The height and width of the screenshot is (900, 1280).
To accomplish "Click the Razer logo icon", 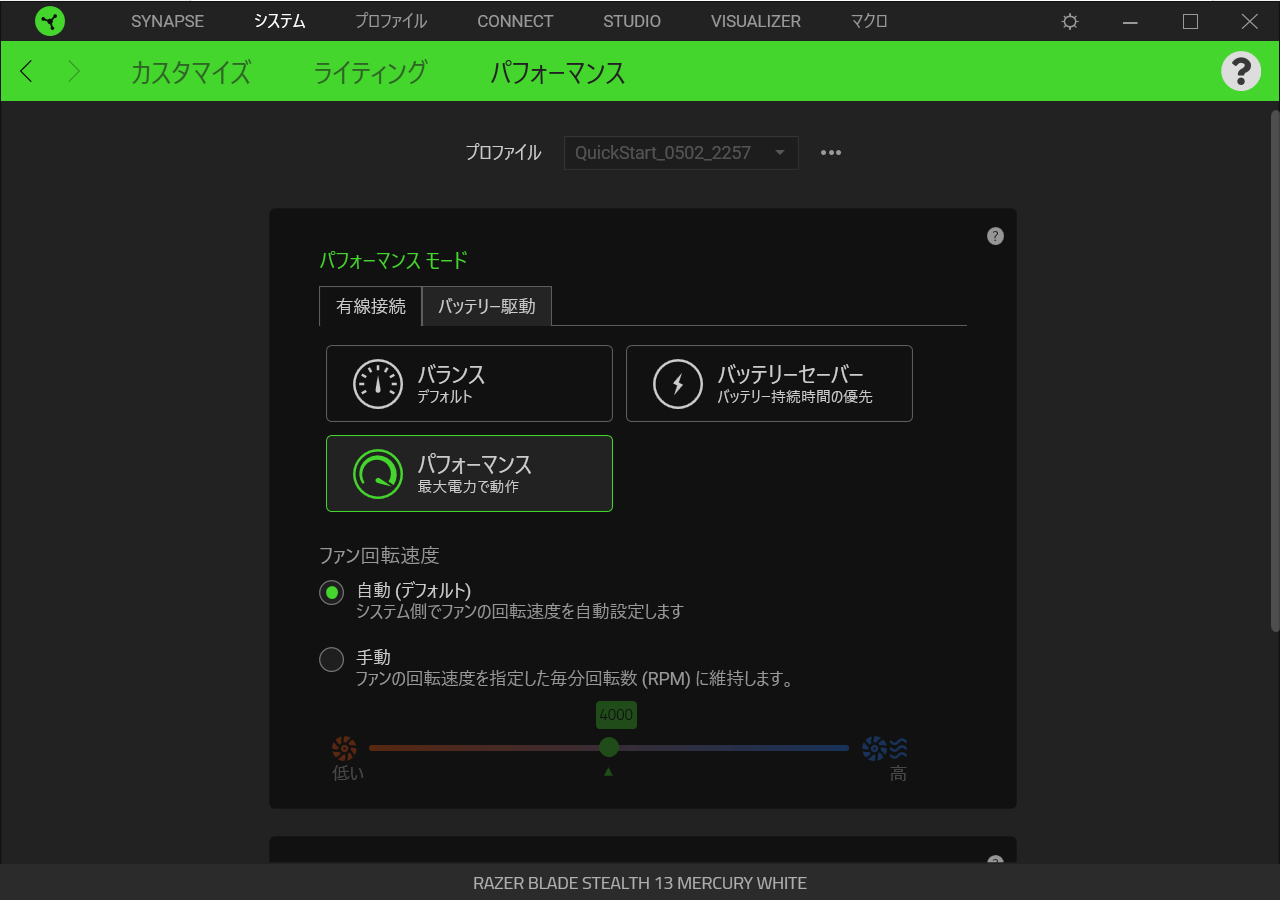I will click(x=50, y=20).
